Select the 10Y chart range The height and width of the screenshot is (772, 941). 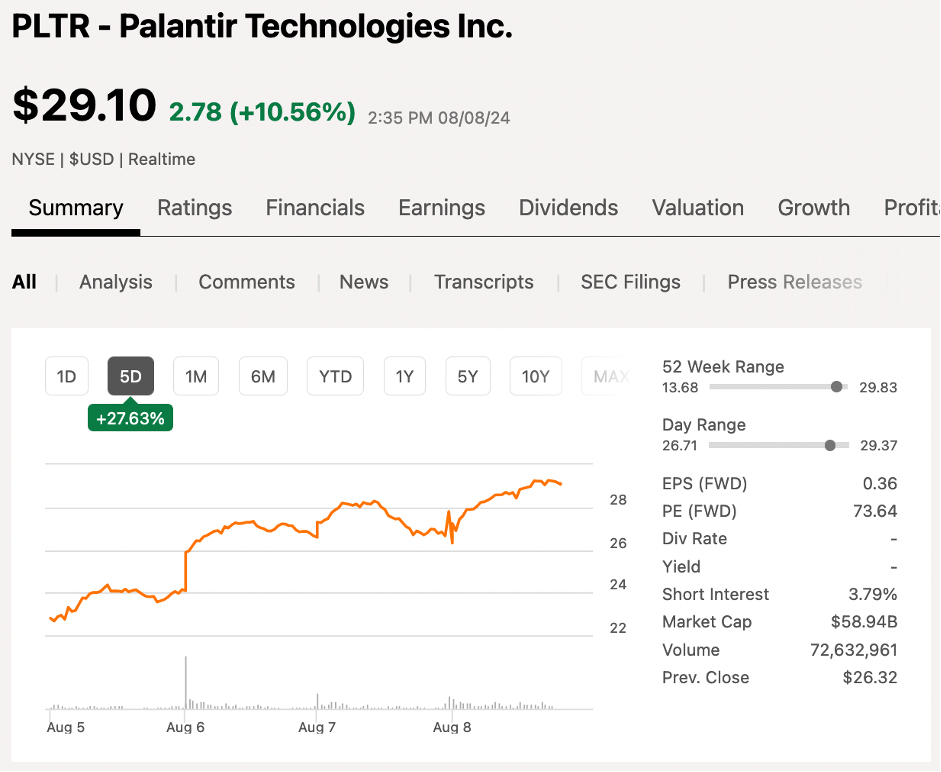pyautogui.click(x=536, y=376)
